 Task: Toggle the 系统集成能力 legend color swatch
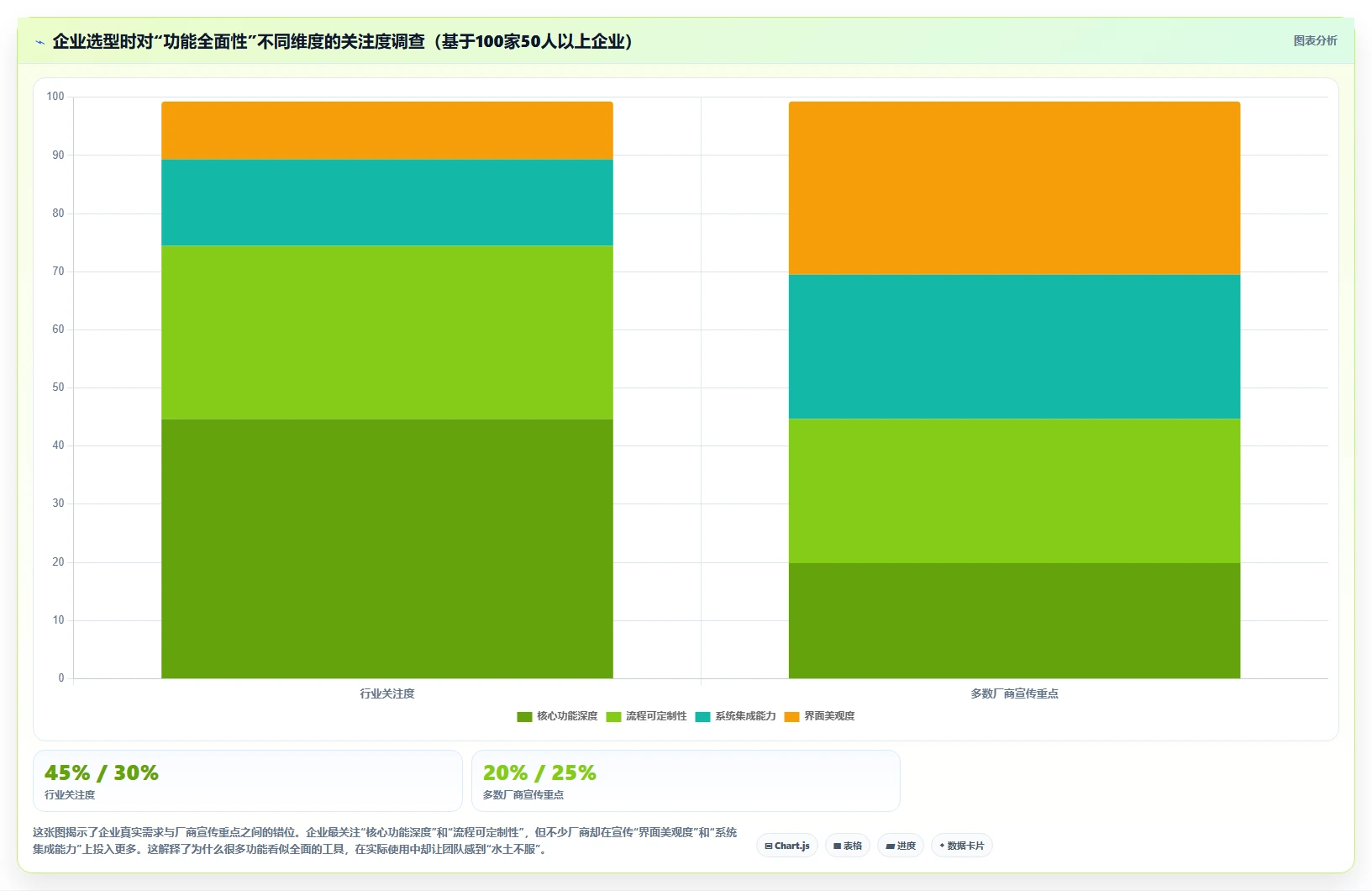tap(702, 716)
